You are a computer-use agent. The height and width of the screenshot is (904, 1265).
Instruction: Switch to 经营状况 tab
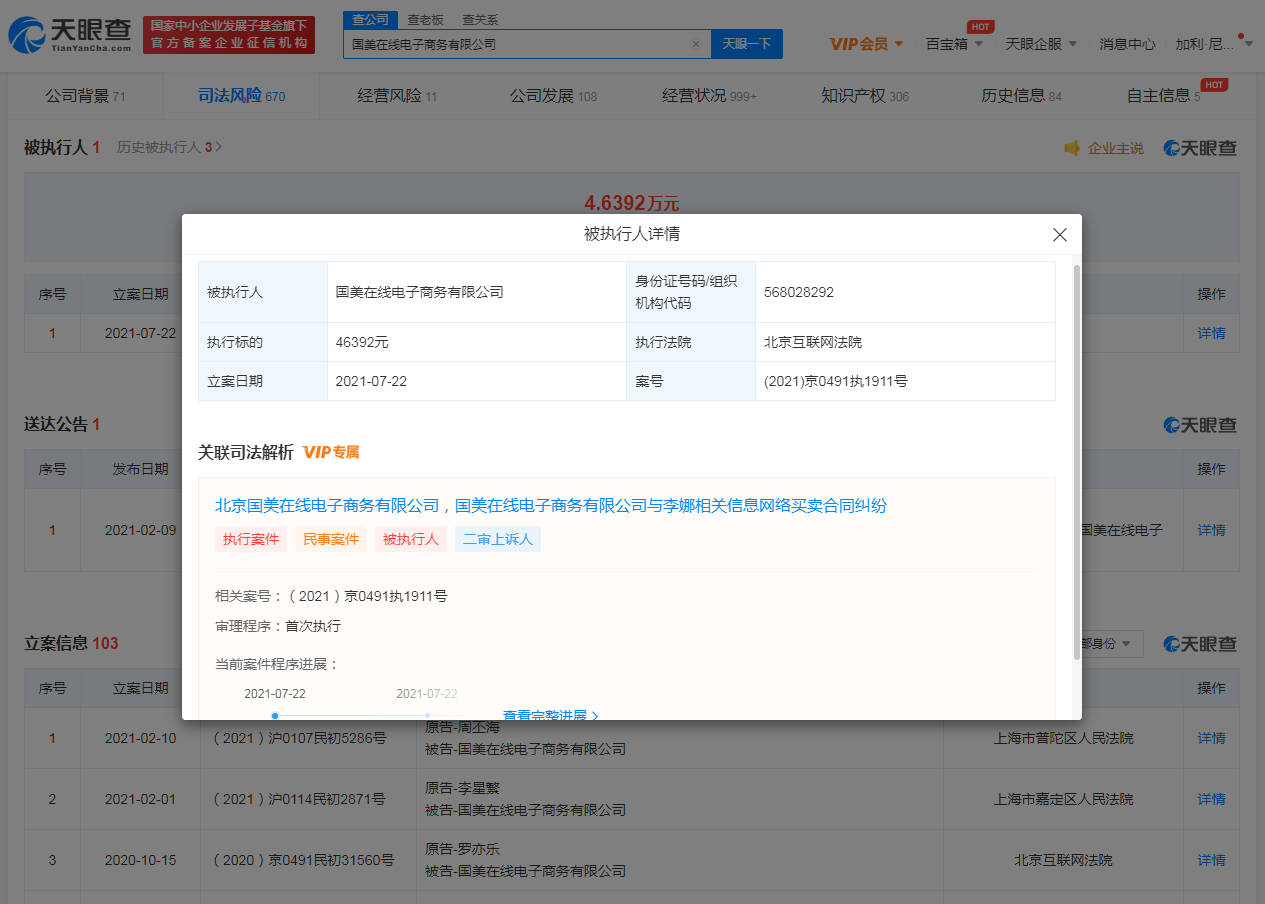pyautogui.click(x=709, y=96)
